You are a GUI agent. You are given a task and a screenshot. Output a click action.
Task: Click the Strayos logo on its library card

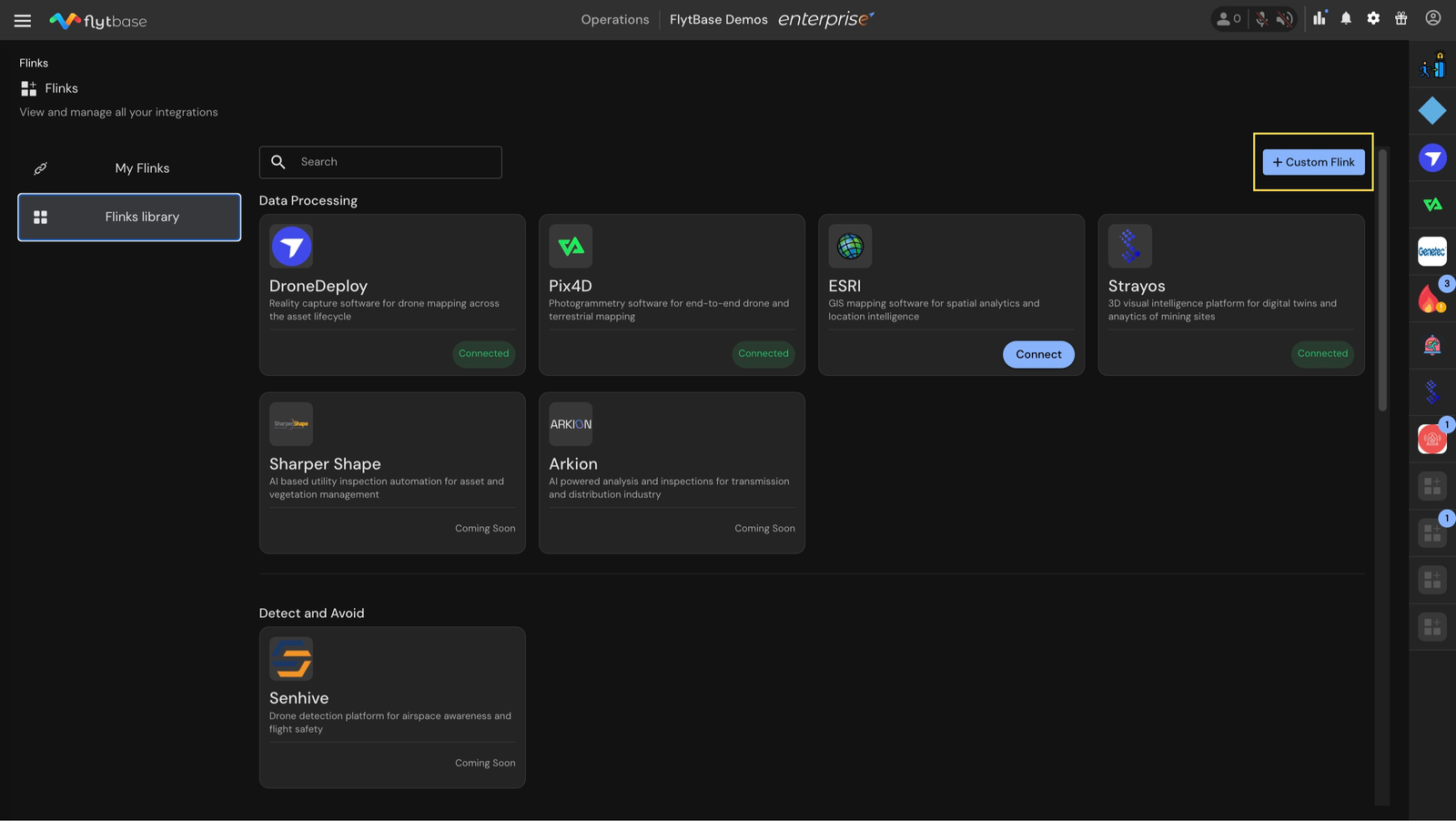pos(1130,246)
